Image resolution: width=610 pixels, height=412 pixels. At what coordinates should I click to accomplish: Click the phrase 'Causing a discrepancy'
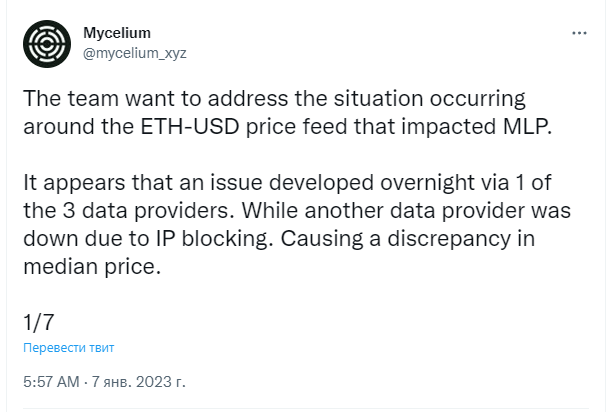click(x=396, y=238)
